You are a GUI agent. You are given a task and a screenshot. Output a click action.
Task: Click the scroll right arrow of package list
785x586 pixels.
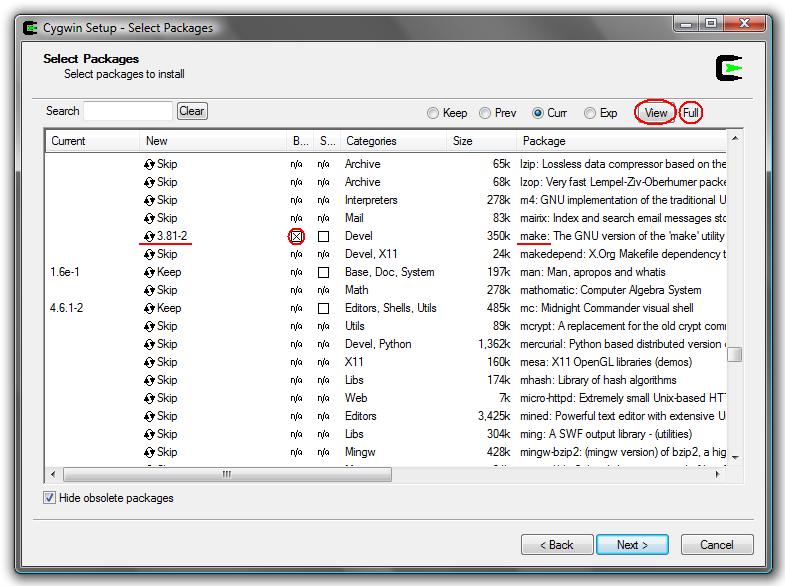(717, 474)
